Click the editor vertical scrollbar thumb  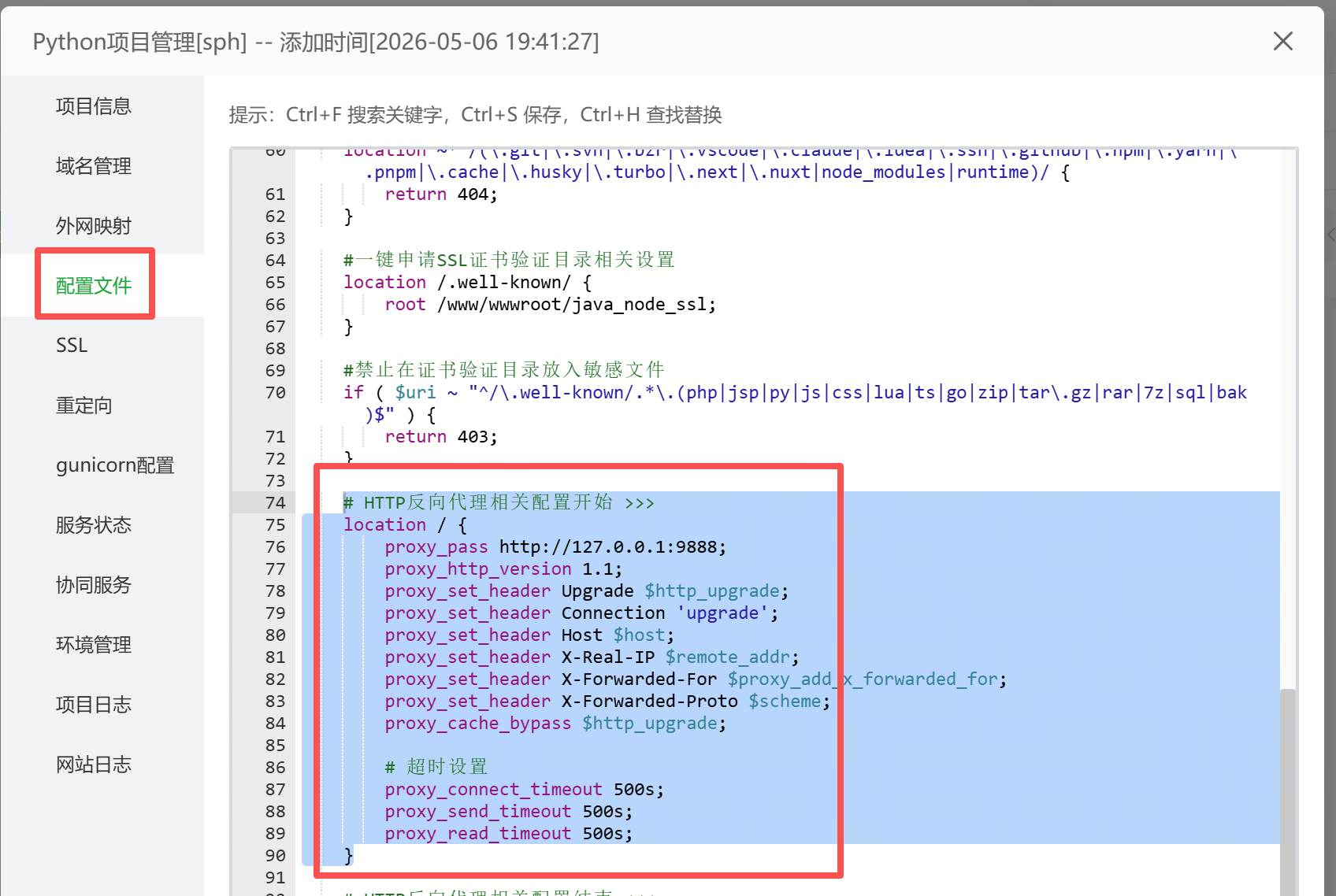tap(1288, 791)
